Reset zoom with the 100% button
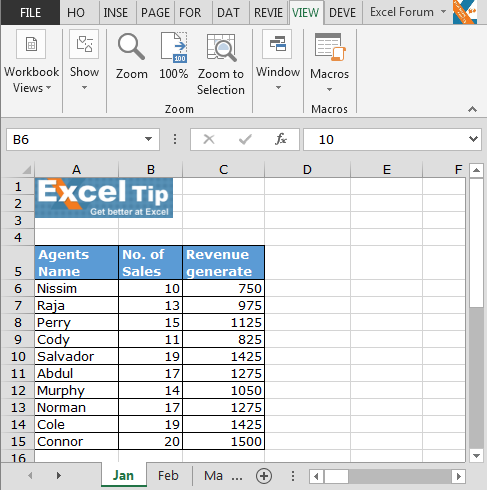The height and width of the screenshot is (490, 487). coord(173,56)
